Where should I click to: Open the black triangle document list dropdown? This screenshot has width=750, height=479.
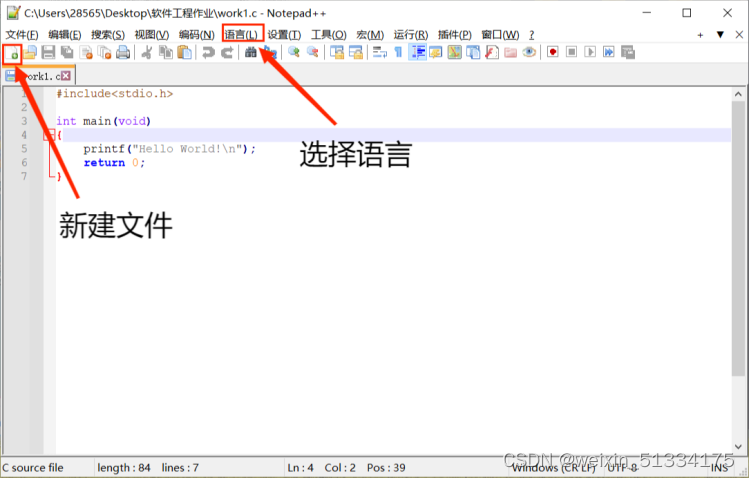(x=720, y=34)
